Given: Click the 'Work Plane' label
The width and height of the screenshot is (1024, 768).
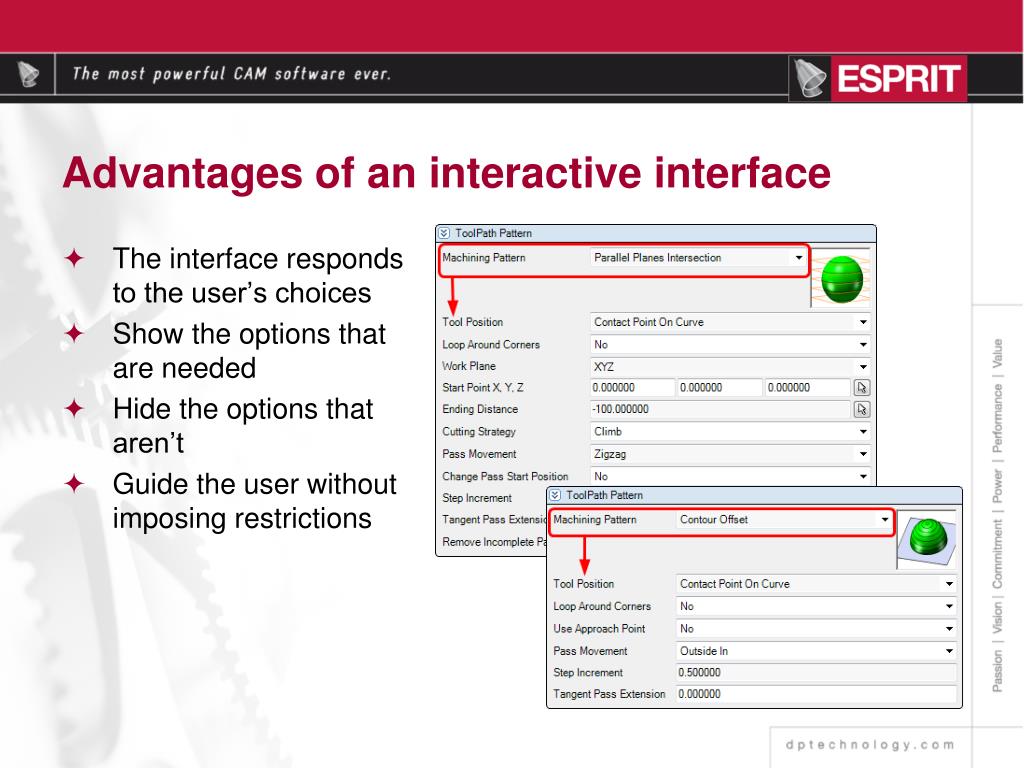Looking at the screenshot, I should [x=469, y=366].
